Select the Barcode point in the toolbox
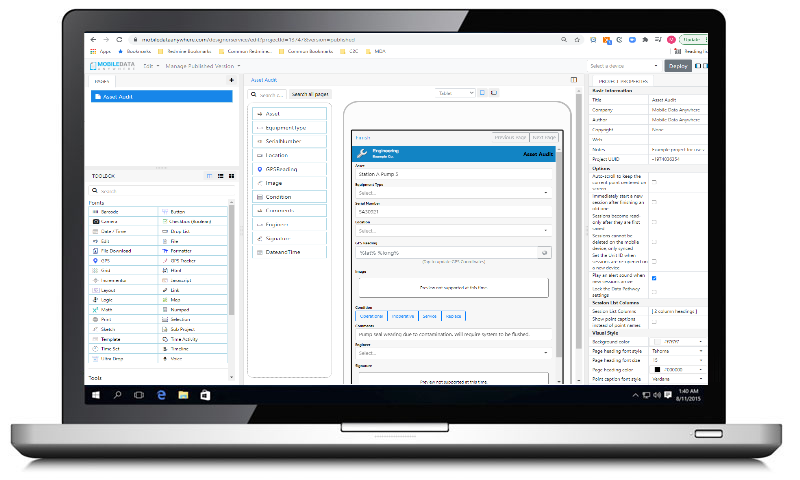 tap(110, 213)
